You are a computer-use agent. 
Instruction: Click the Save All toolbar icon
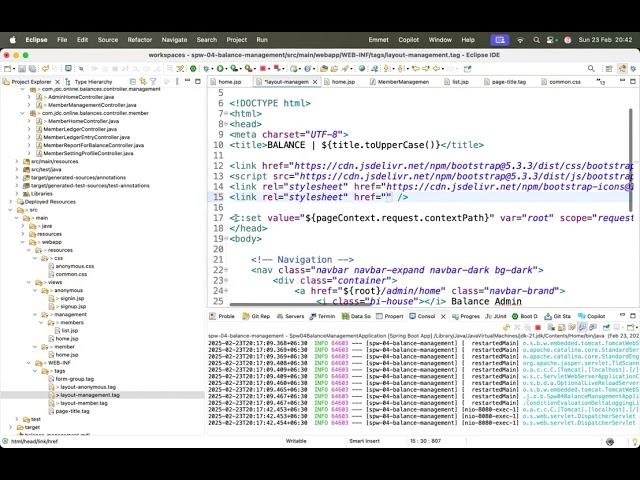coord(32,69)
